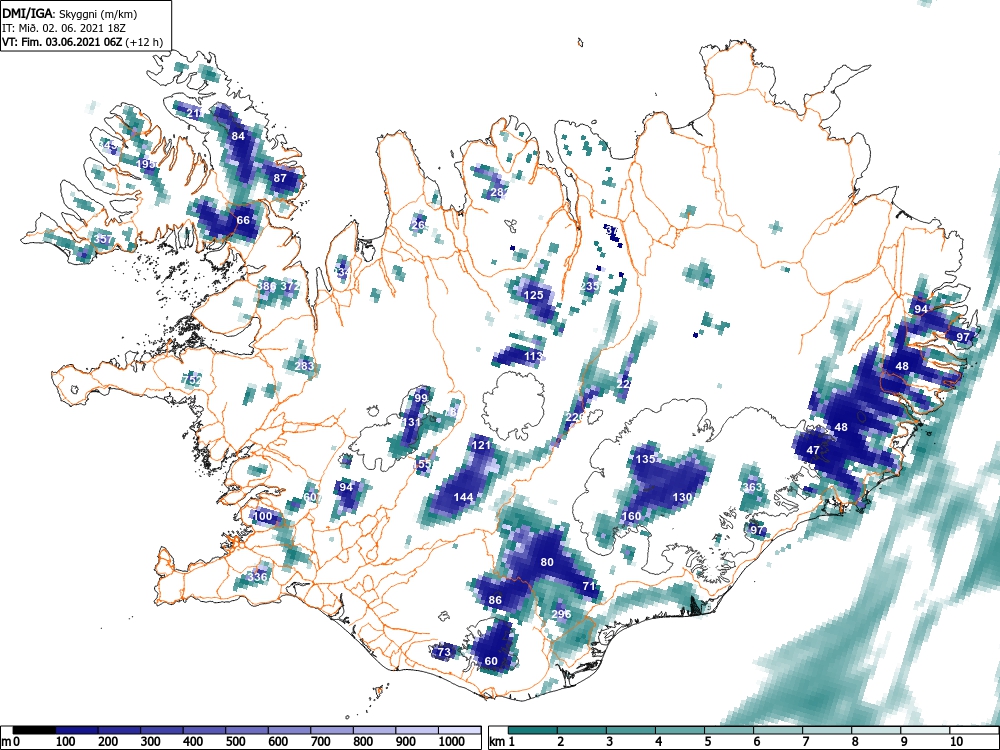Click the map value 66
Screen dimensions: 1000x750
coord(243,220)
